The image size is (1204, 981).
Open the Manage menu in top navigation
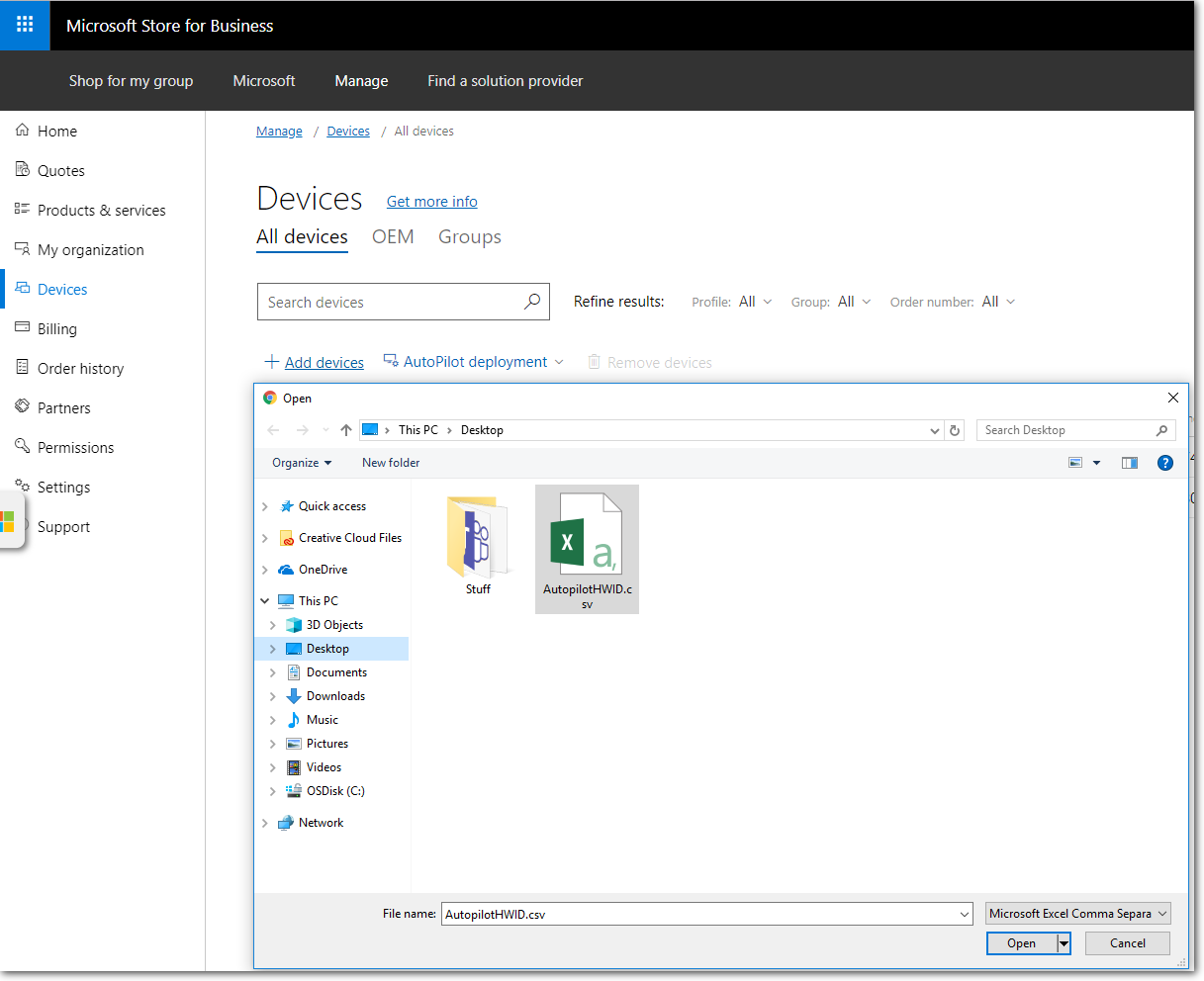coord(361,81)
